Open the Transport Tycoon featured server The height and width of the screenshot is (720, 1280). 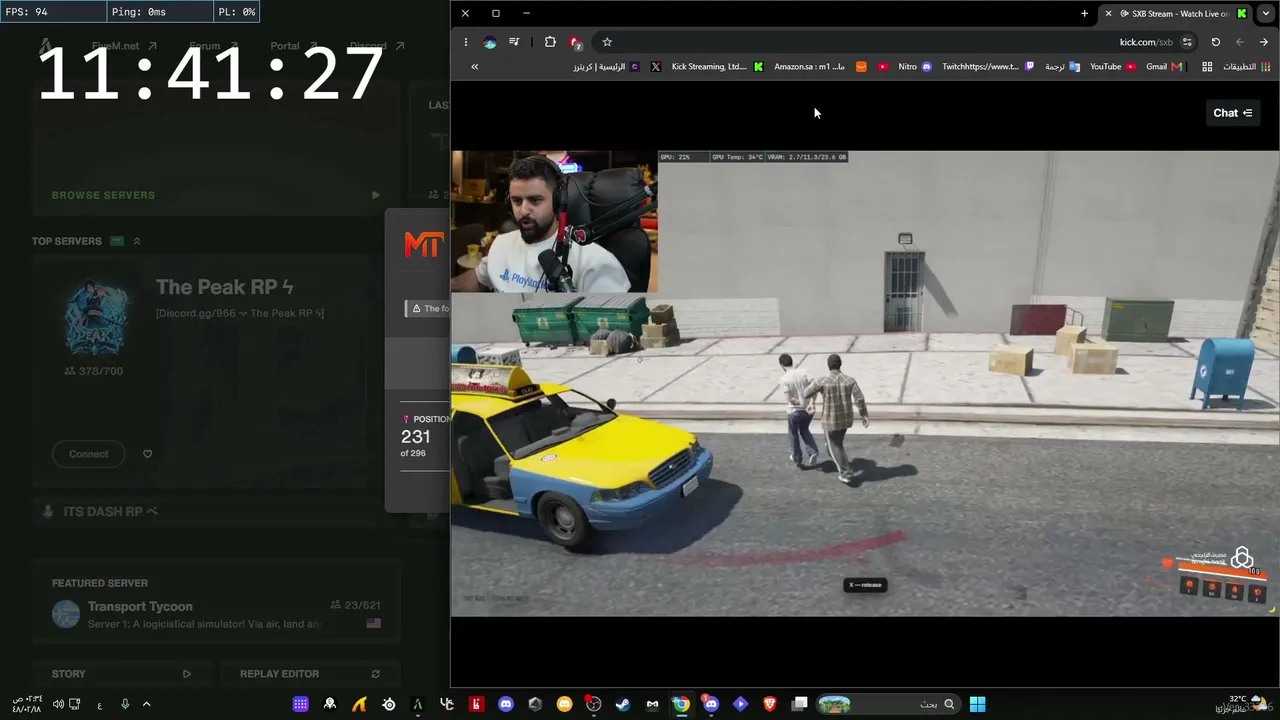216,614
